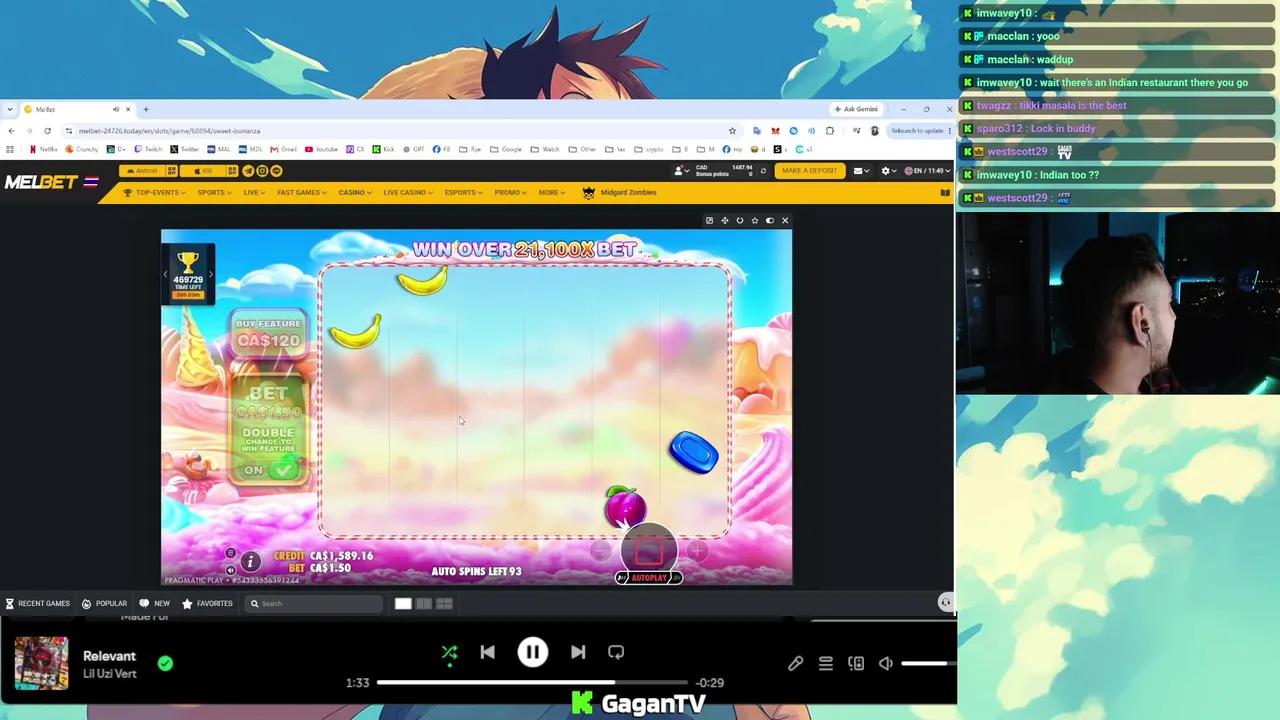Close the game frame with X

click(785, 220)
